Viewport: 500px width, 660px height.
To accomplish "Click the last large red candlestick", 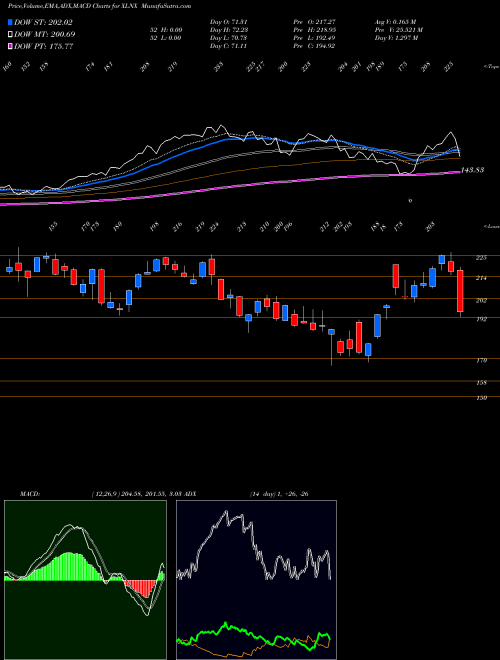I will (x=460, y=291).
